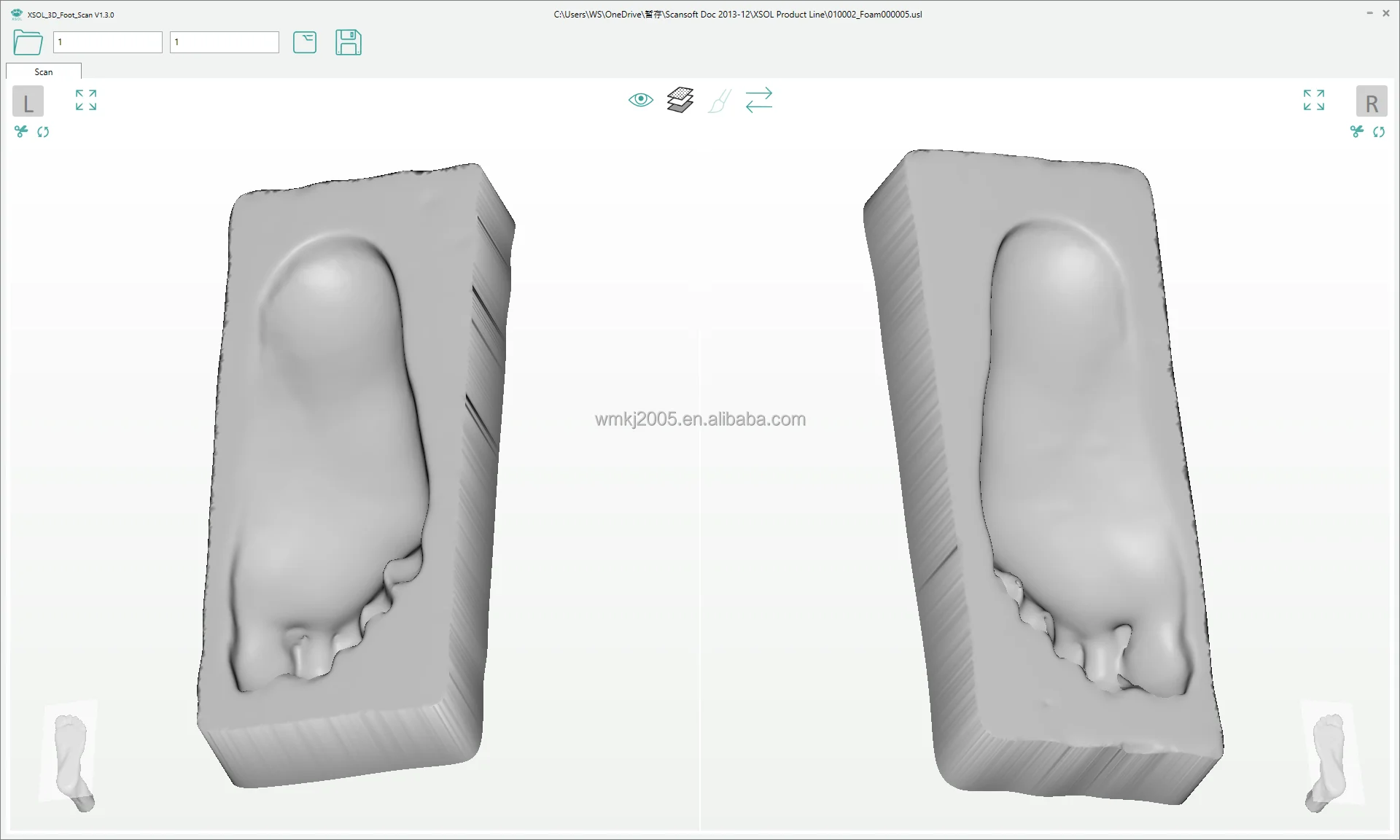1400x840 pixels.
Task: Click the XSOL application logo
Action: (16, 13)
